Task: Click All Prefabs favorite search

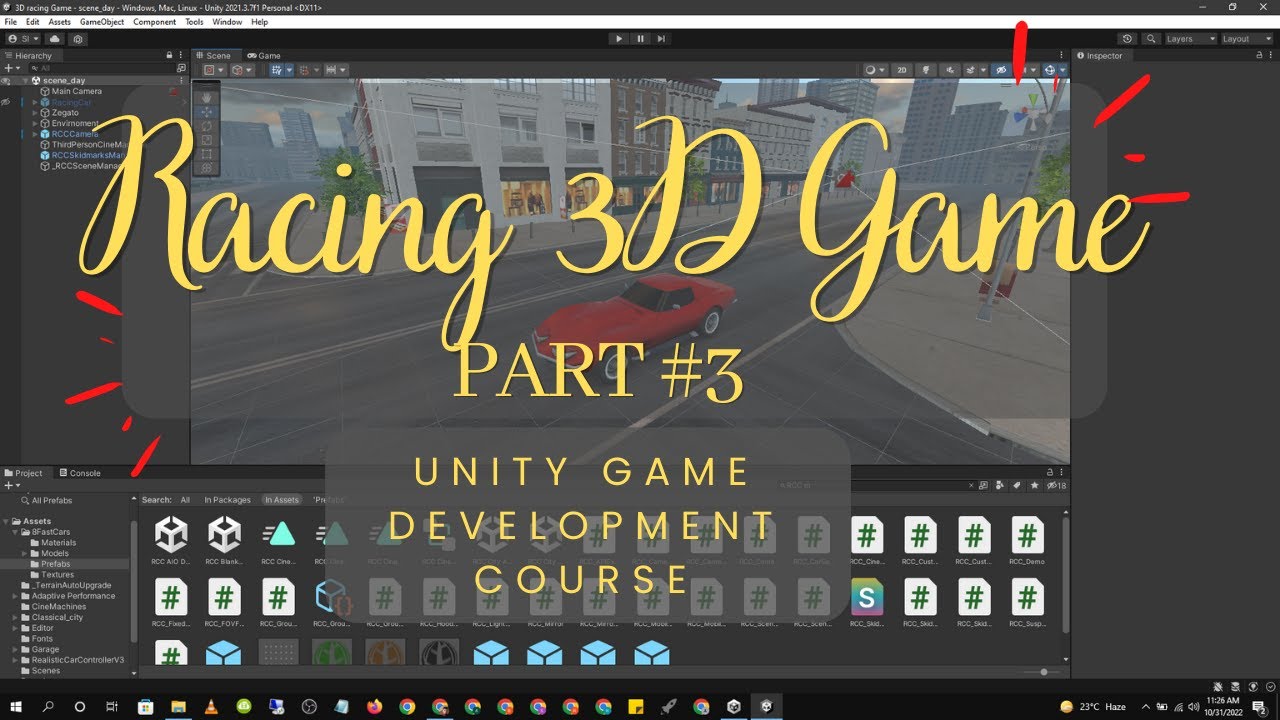Action: (x=46, y=500)
